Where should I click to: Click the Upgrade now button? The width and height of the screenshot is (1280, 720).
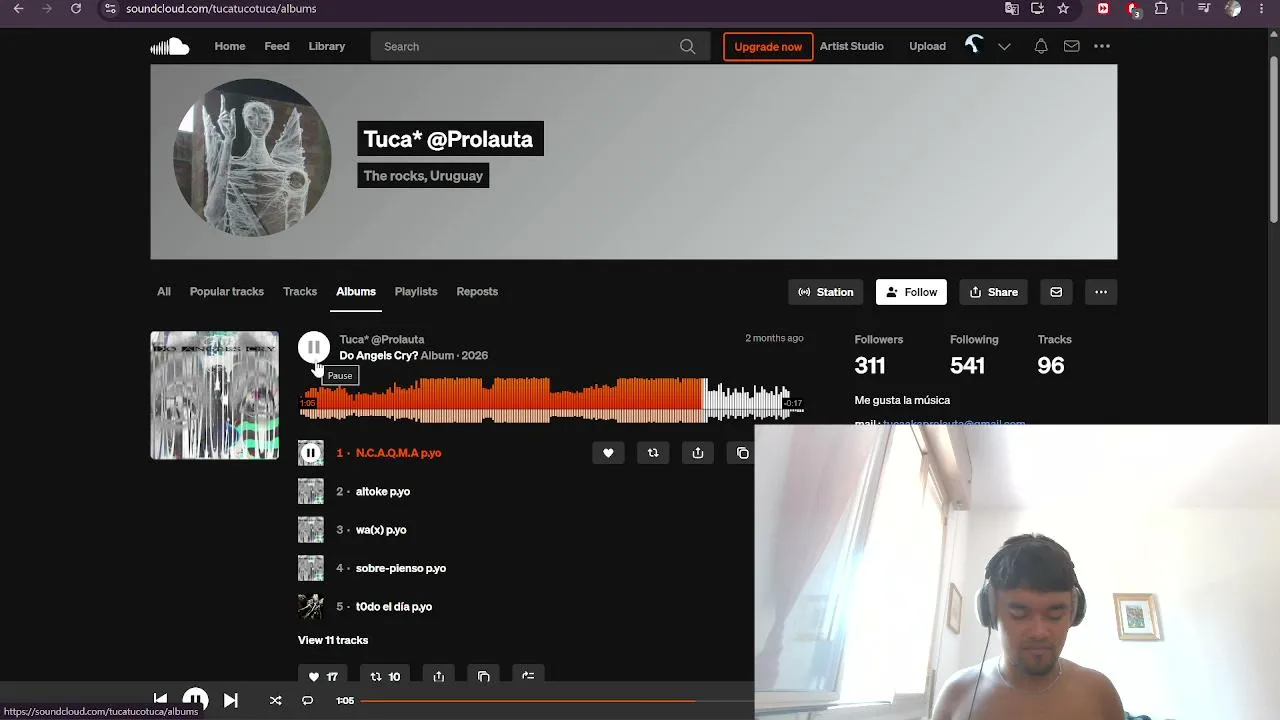(x=768, y=46)
